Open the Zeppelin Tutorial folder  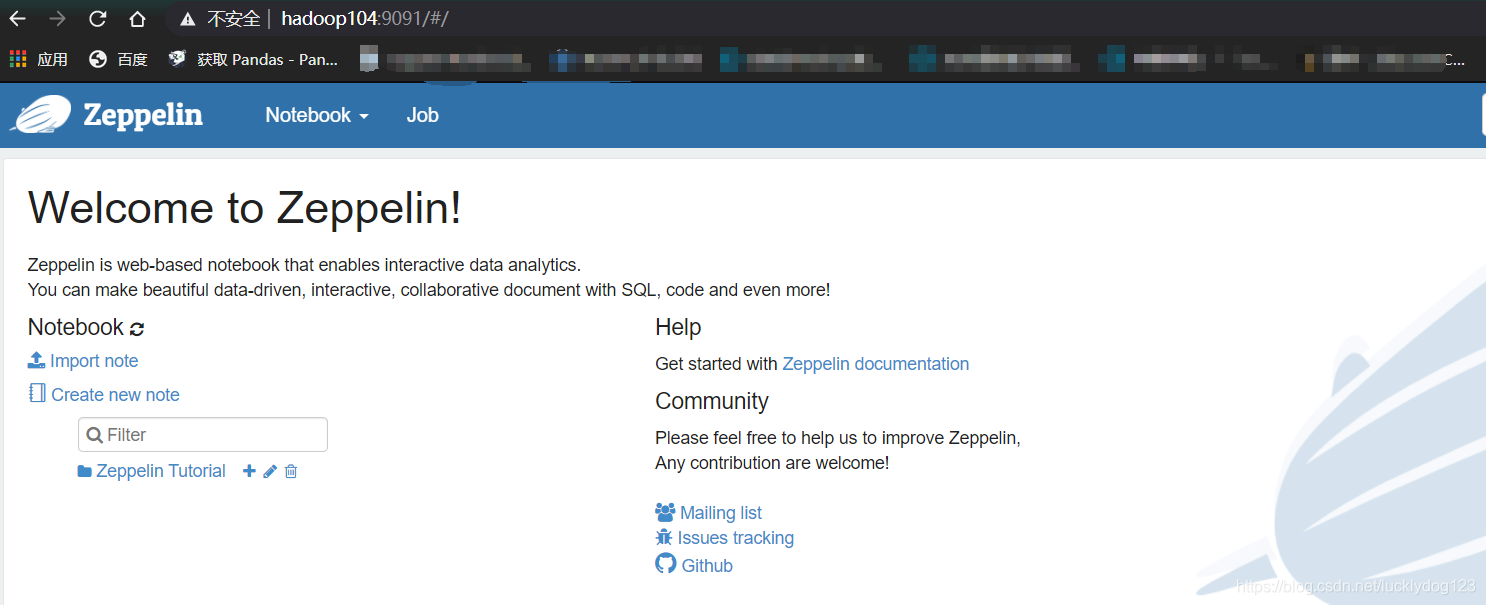(x=161, y=471)
